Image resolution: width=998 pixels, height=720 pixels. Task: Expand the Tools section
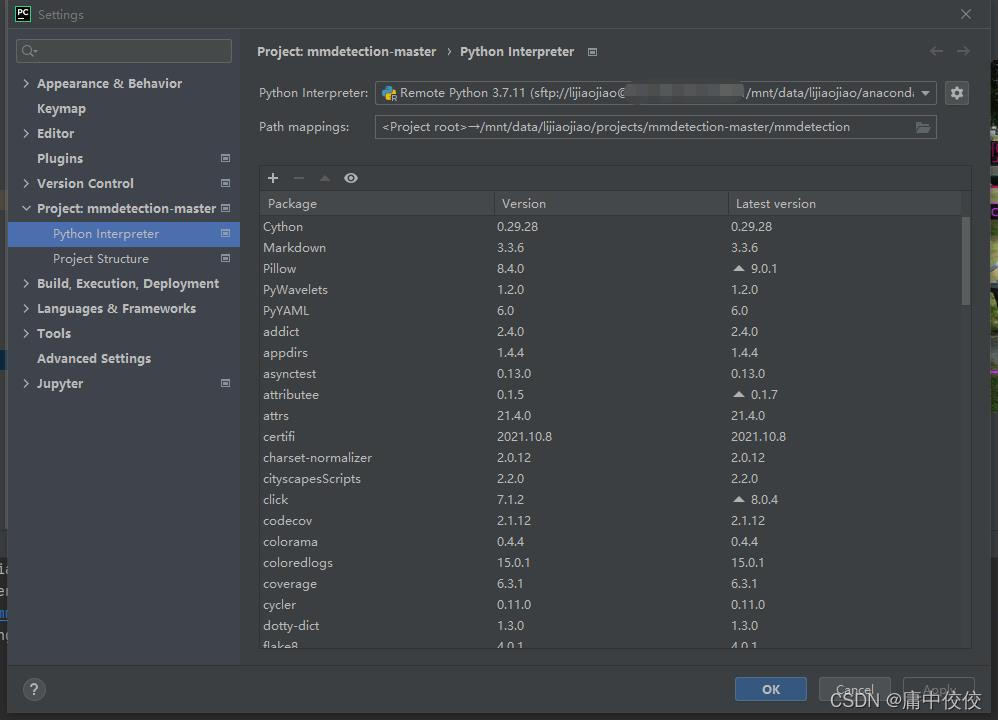(x=26, y=333)
